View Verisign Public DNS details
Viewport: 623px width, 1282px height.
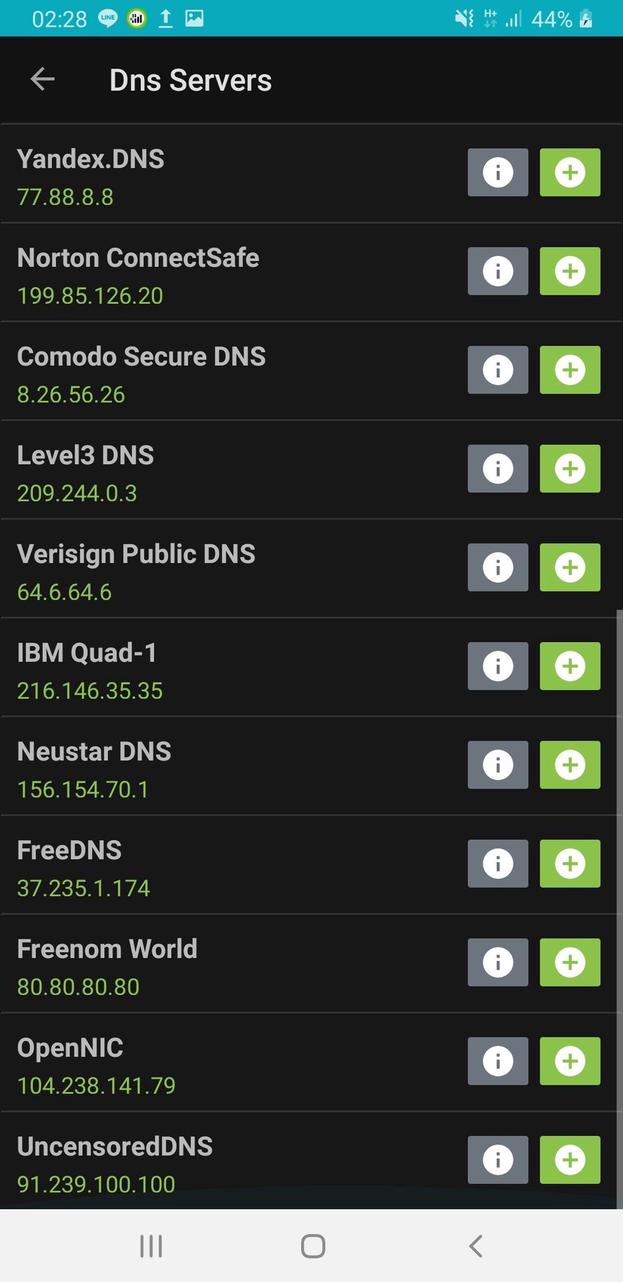[x=497, y=567]
